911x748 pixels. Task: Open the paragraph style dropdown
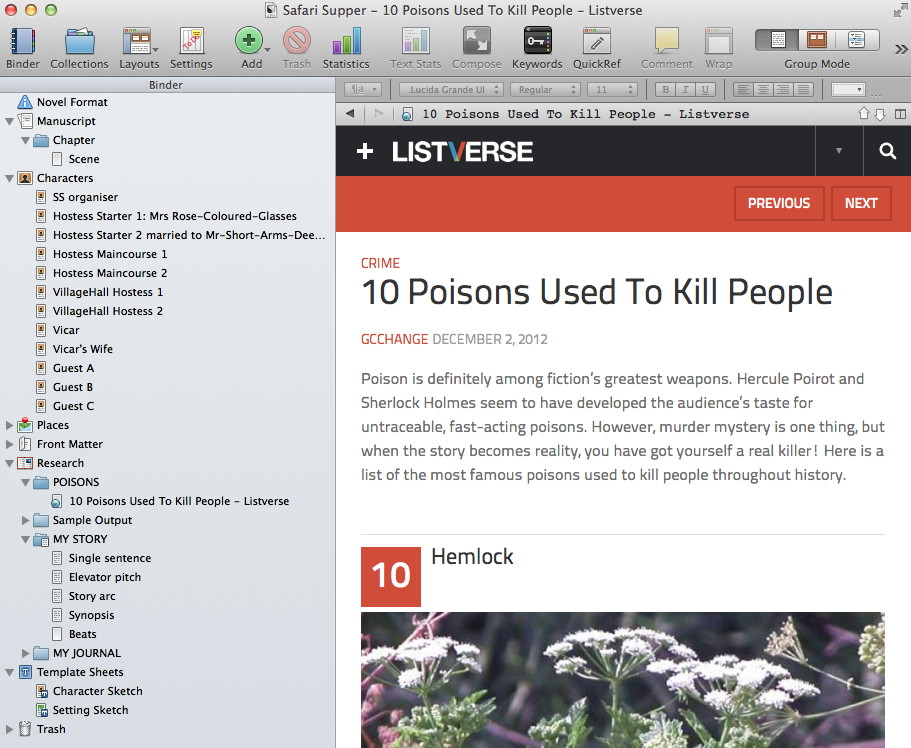click(363, 90)
